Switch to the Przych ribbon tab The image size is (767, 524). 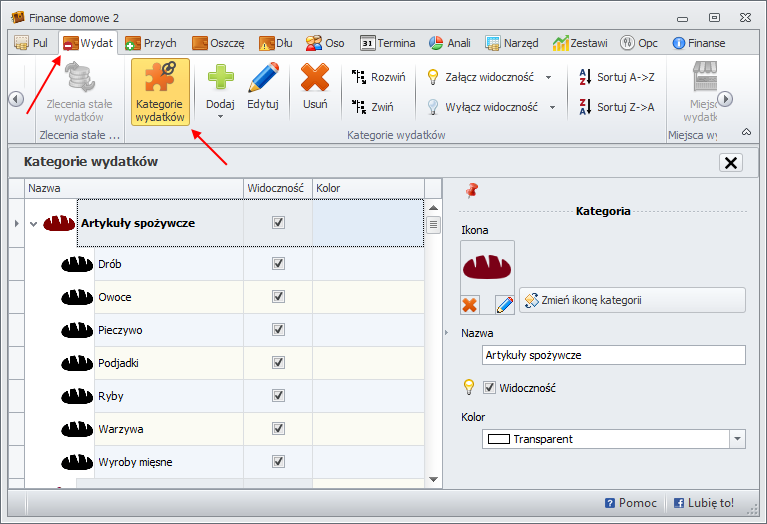pos(151,43)
